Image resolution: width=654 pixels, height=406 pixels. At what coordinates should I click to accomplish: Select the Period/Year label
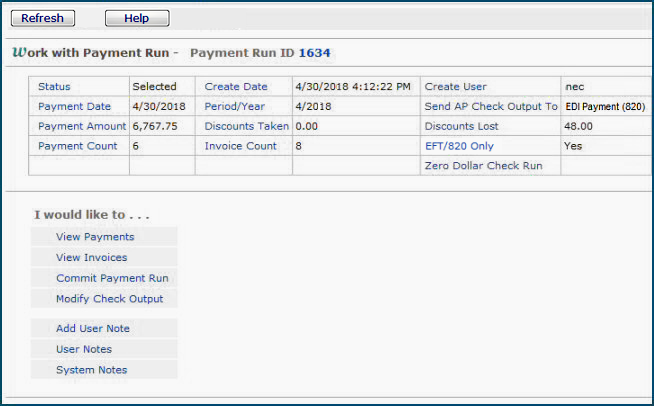click(235, 106)
